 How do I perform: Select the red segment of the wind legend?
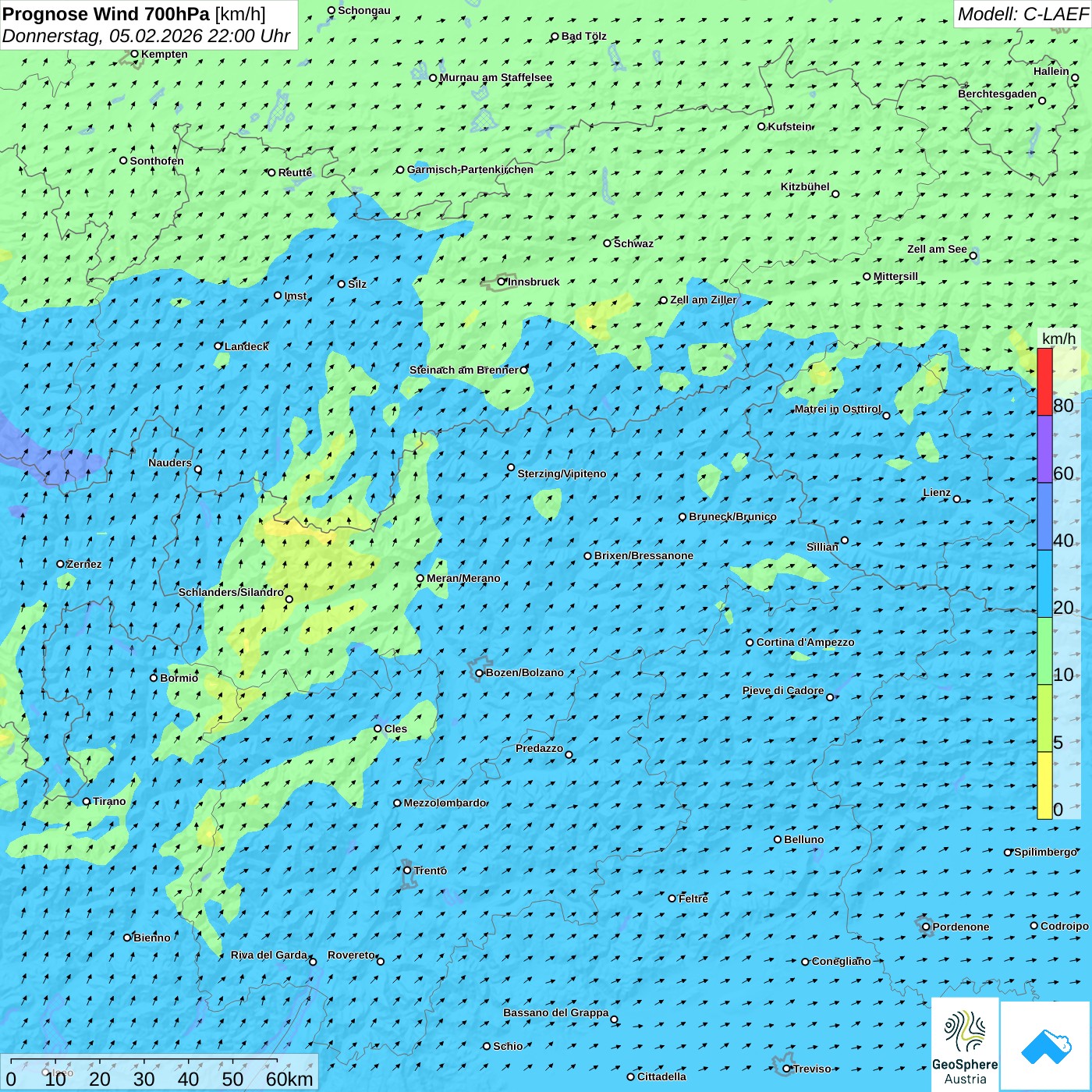tap(1044, 381)
